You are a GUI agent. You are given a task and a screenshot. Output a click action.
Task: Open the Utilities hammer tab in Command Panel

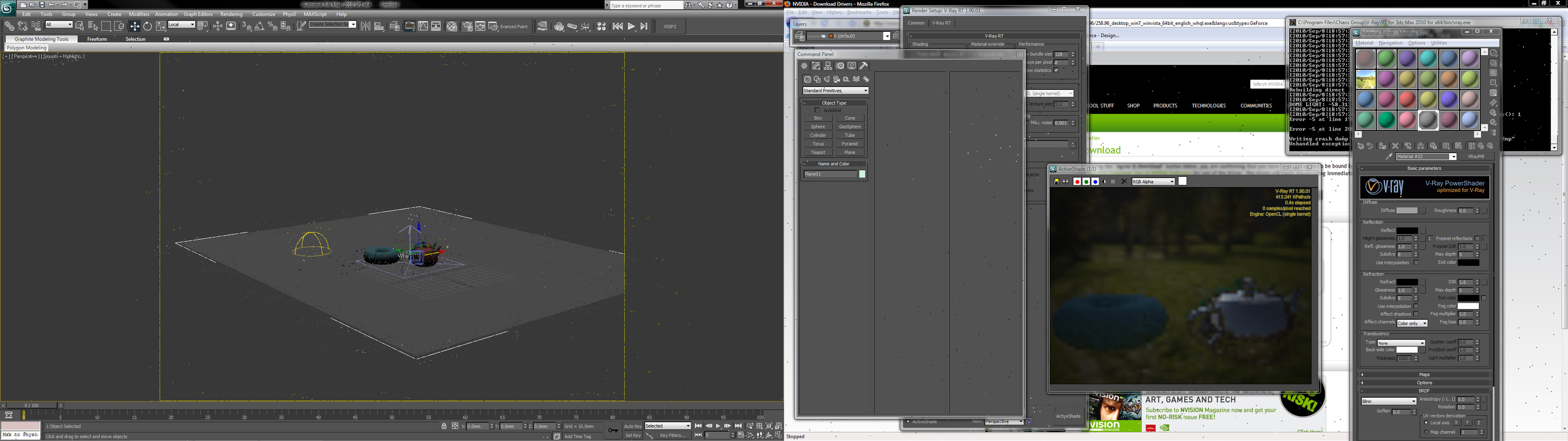pyautogui.click(x=864, y=66)
